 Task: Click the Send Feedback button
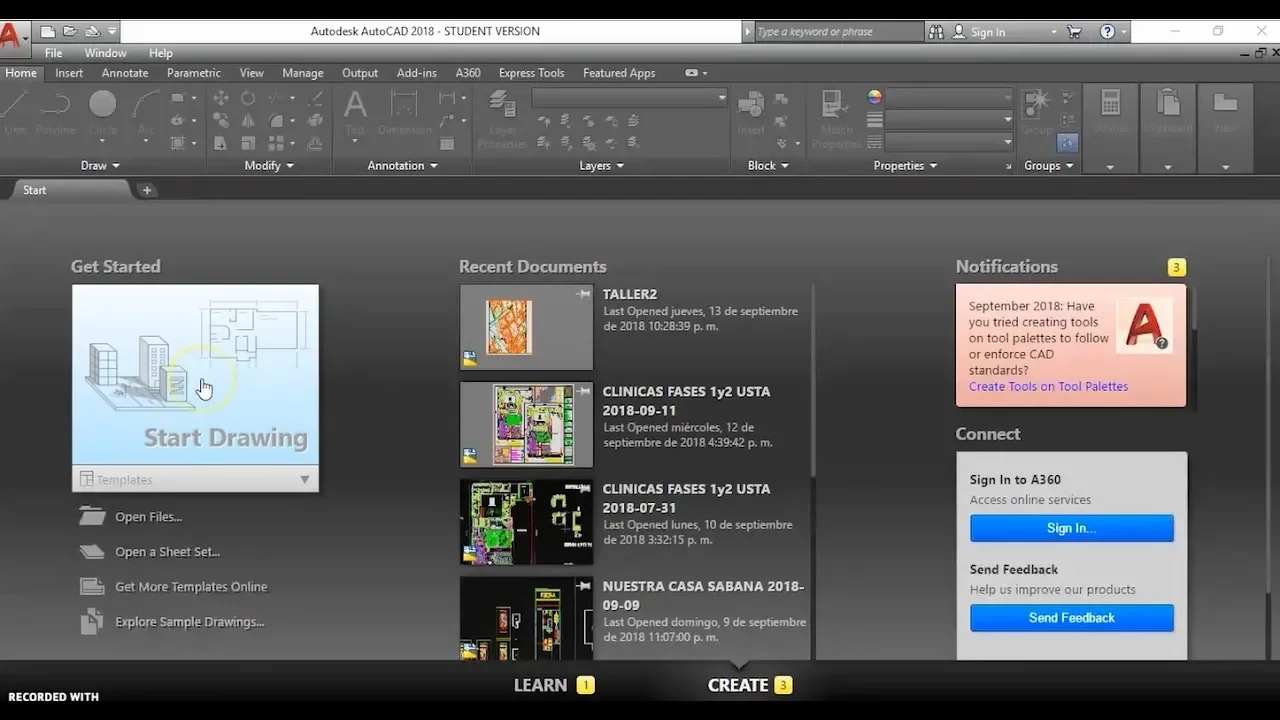click(1071, 618)
